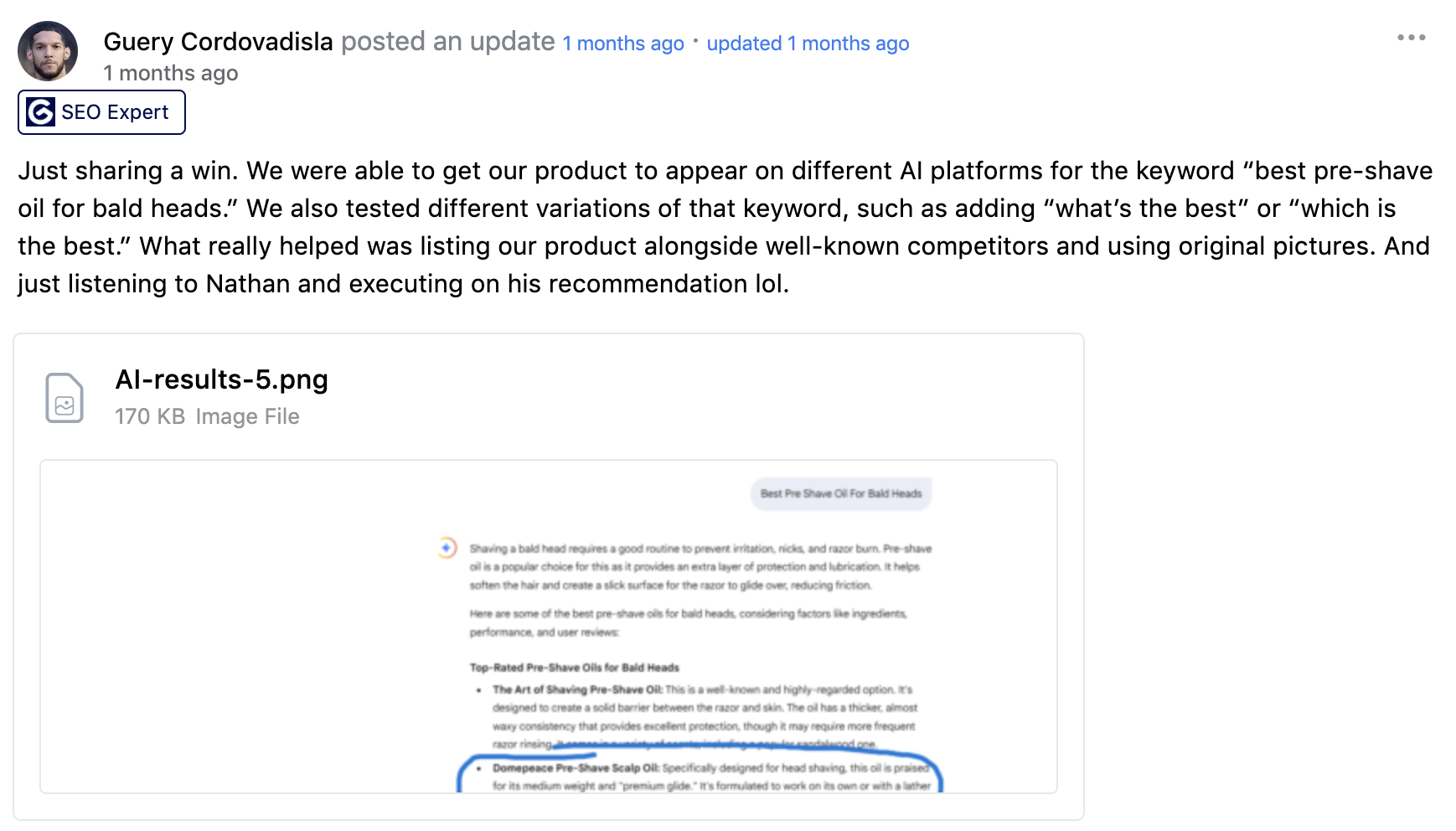Screen dimensions: 1456x831
Task: Click "The Art of Shaving Pre-Shave Oil" bullet
Action: (x=578, y=689)
